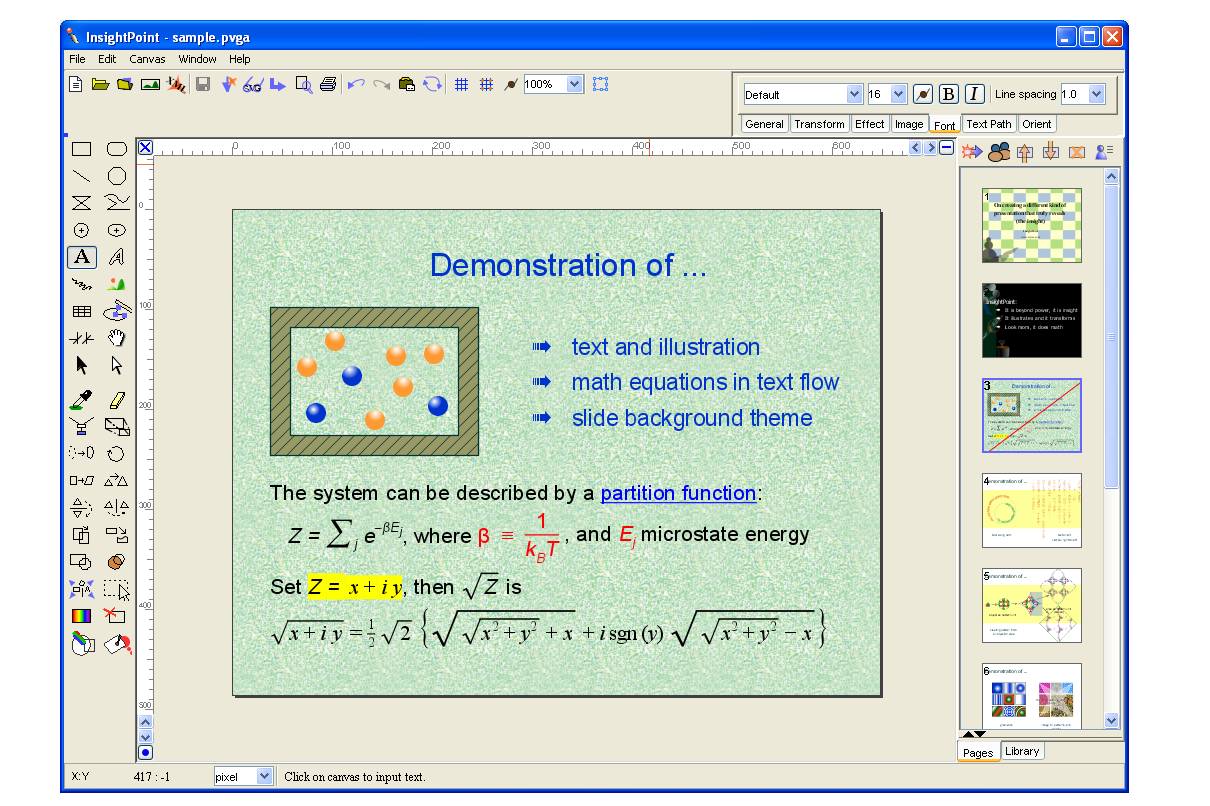1210x806 pixels.
Task: Select slide 4 thumbnail in Pages panel
Action: (x=1031, y=510)
